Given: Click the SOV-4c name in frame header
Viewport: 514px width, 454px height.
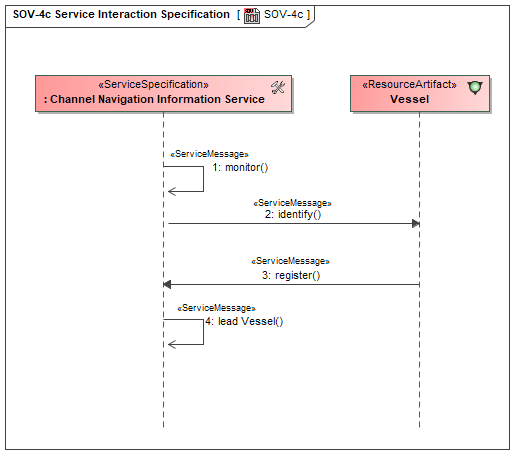Looking at the screenshot, I should (x=283, y=14).
